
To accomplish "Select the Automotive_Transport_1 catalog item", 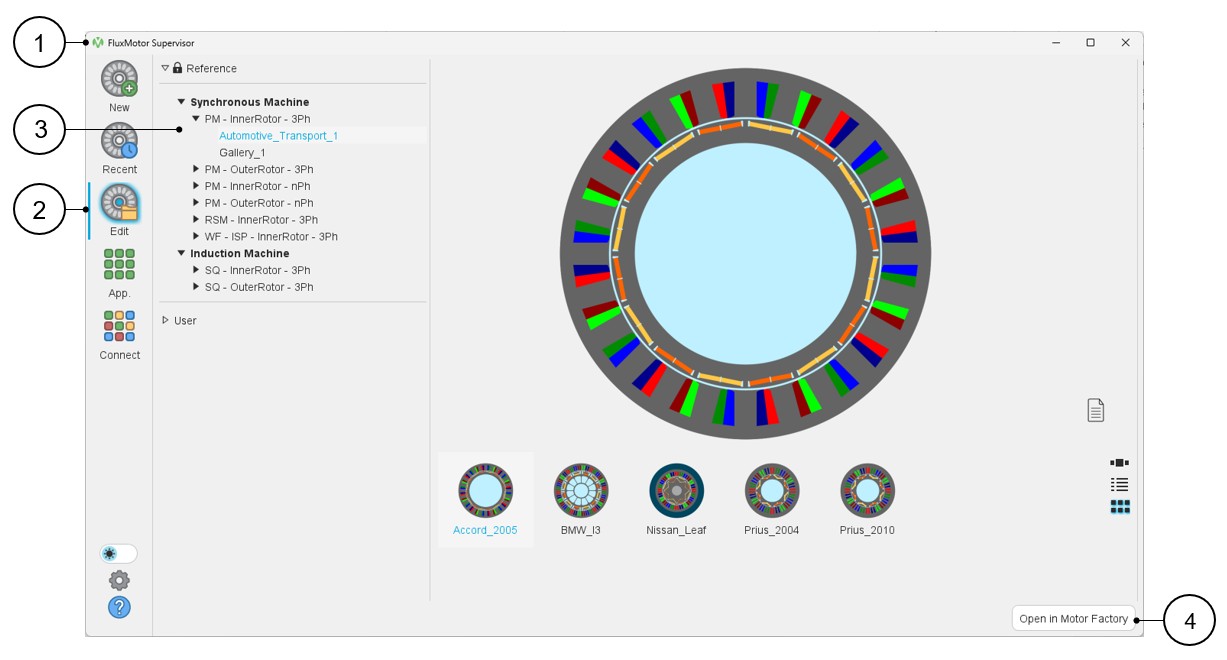I will tap(278, 135).
